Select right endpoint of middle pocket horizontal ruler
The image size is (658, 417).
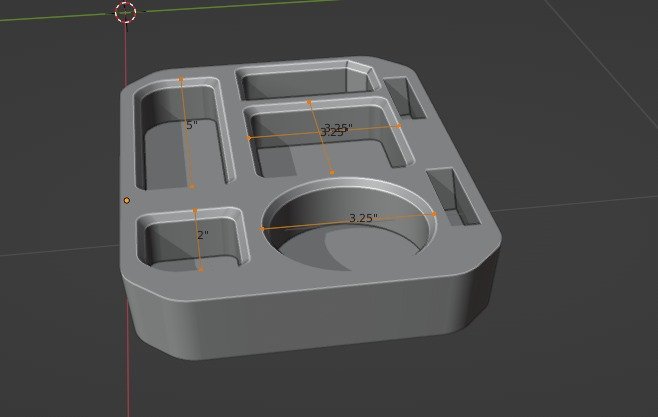coord(399,125)
